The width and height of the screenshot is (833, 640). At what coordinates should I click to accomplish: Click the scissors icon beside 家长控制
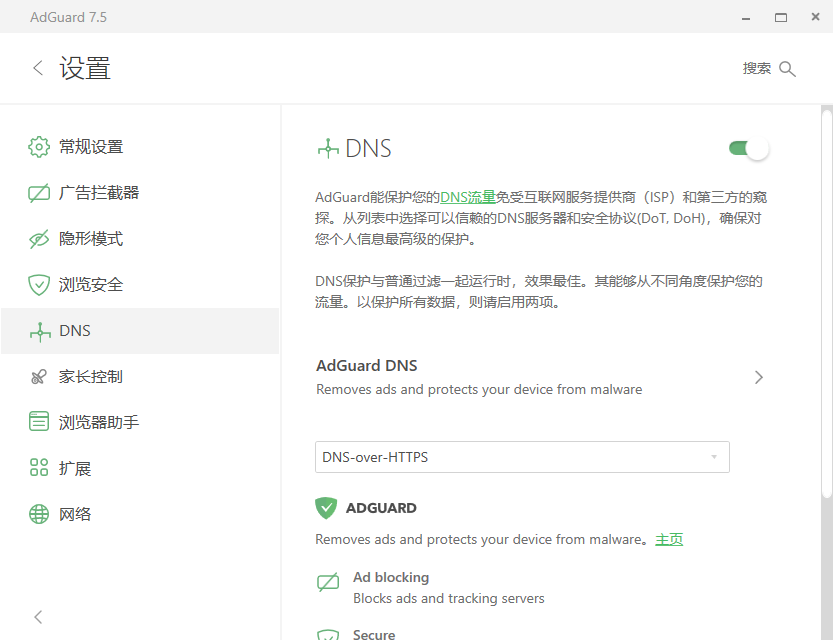pos(39,377)
